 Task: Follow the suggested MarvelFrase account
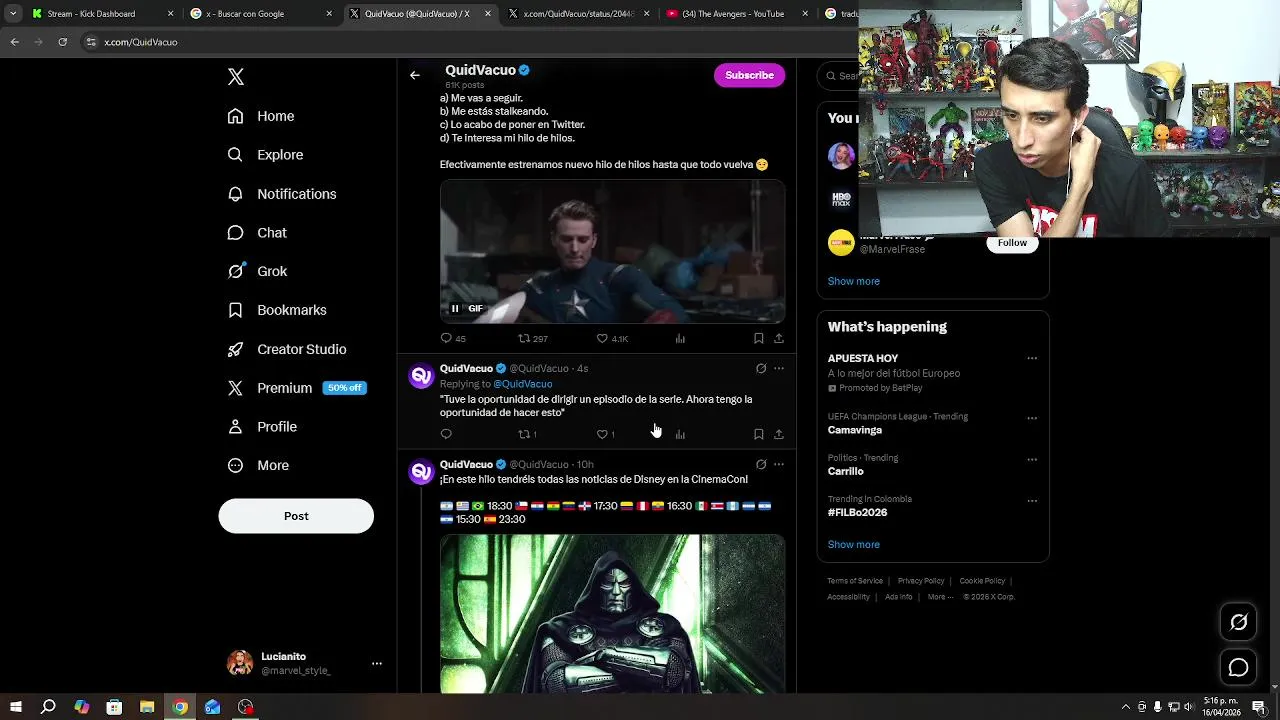click(1012, 243)
